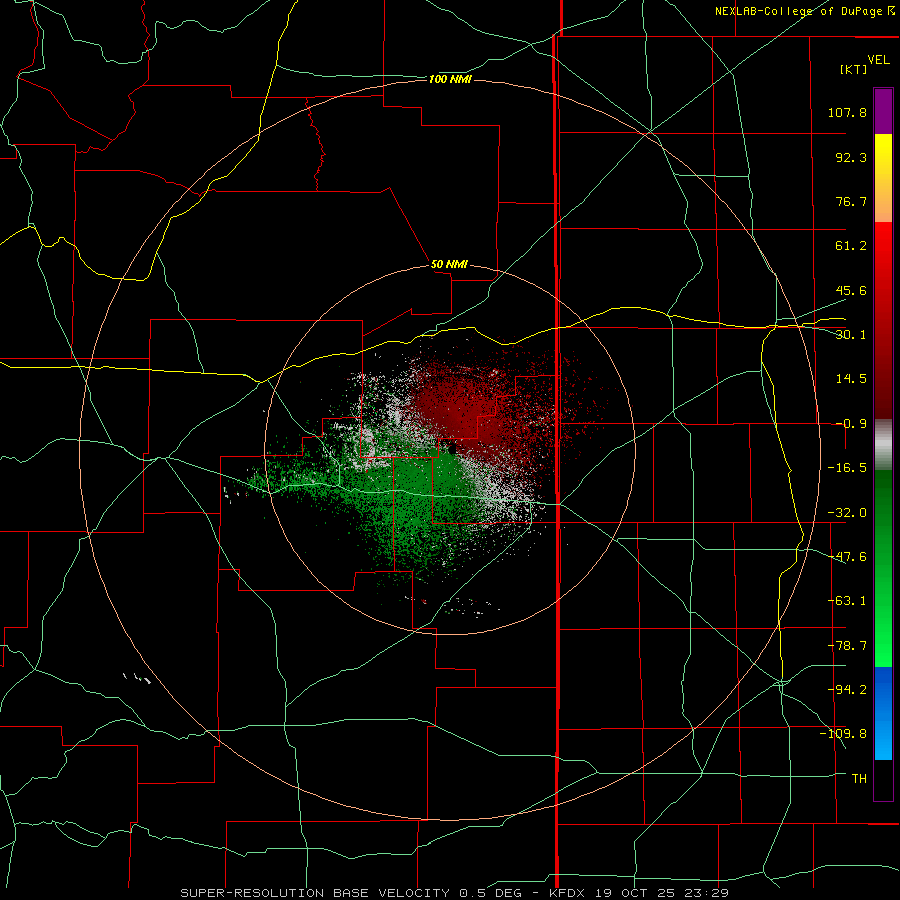This screenshot has height=900, width=900.
Task: Select the 76.7 scale value
Action: [851, 201]
